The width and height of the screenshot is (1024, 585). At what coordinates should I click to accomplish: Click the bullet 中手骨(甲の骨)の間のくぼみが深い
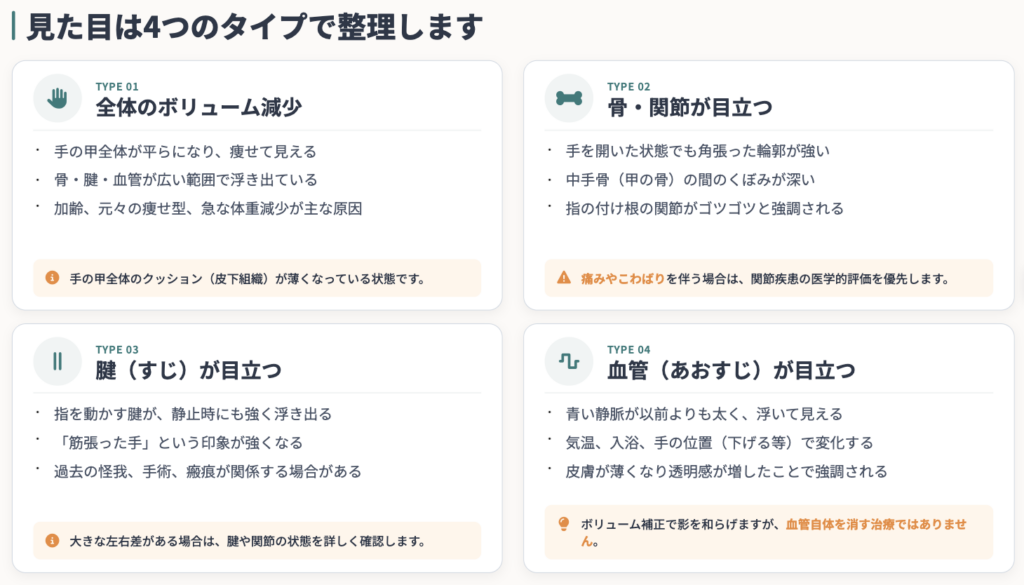click(690, 180)
